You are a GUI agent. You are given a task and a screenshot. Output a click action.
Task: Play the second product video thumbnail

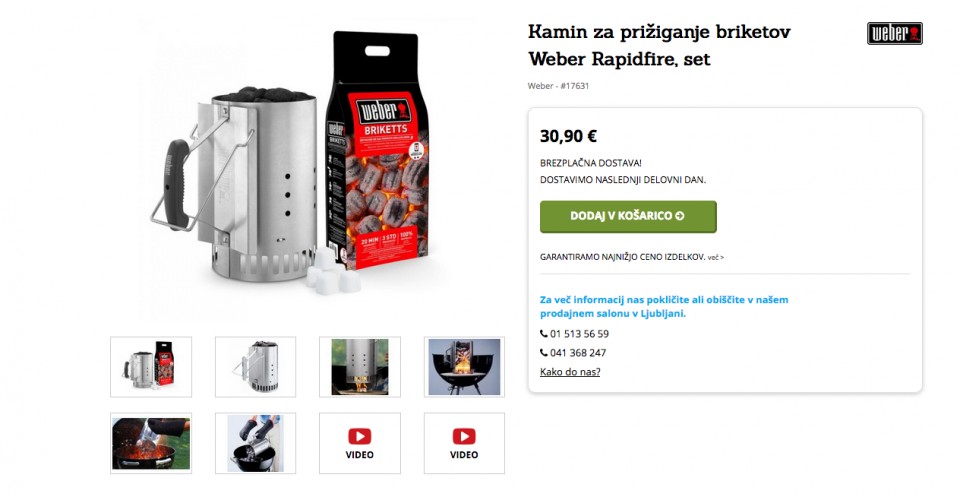464,443
